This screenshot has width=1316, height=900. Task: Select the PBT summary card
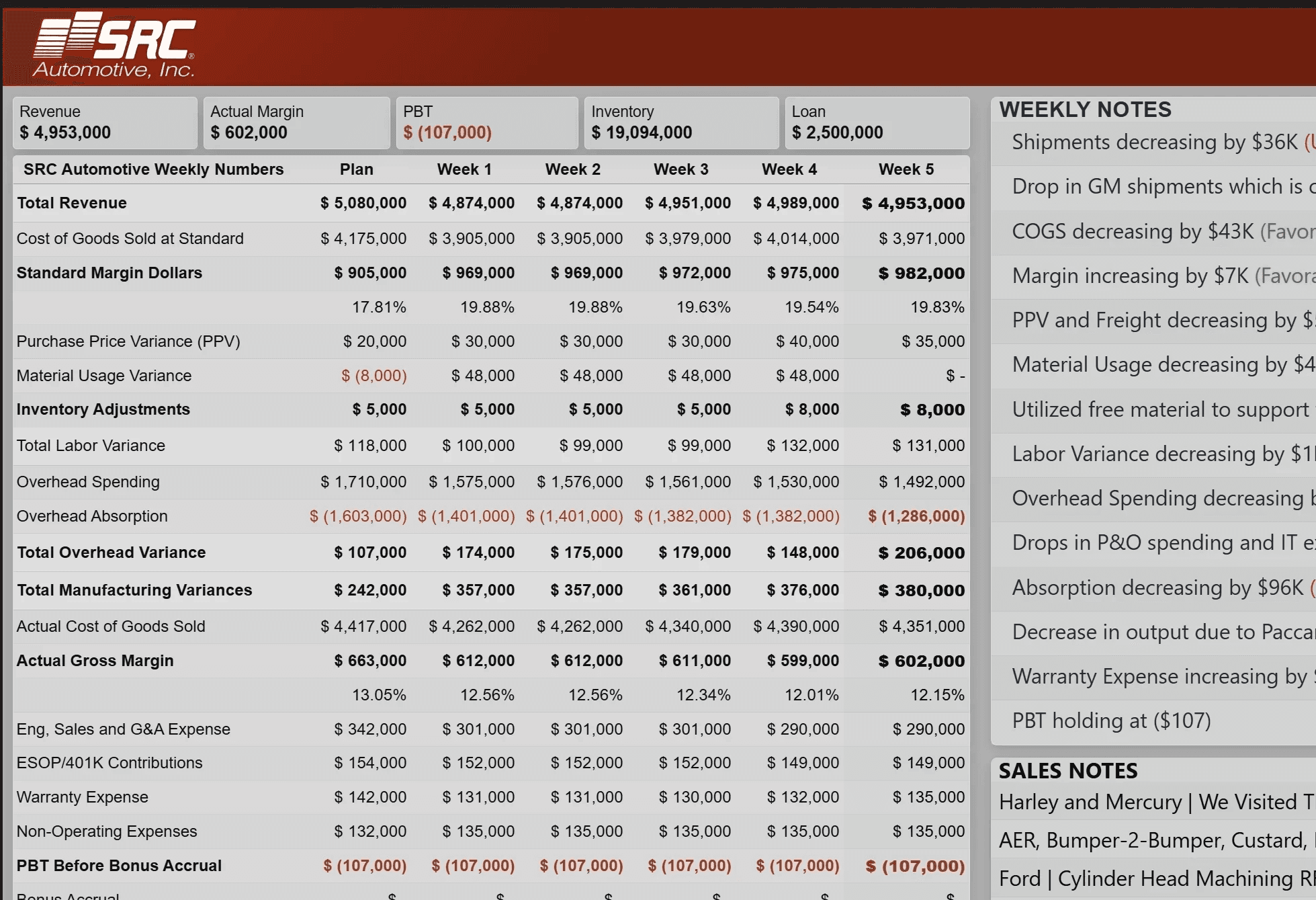486,122
